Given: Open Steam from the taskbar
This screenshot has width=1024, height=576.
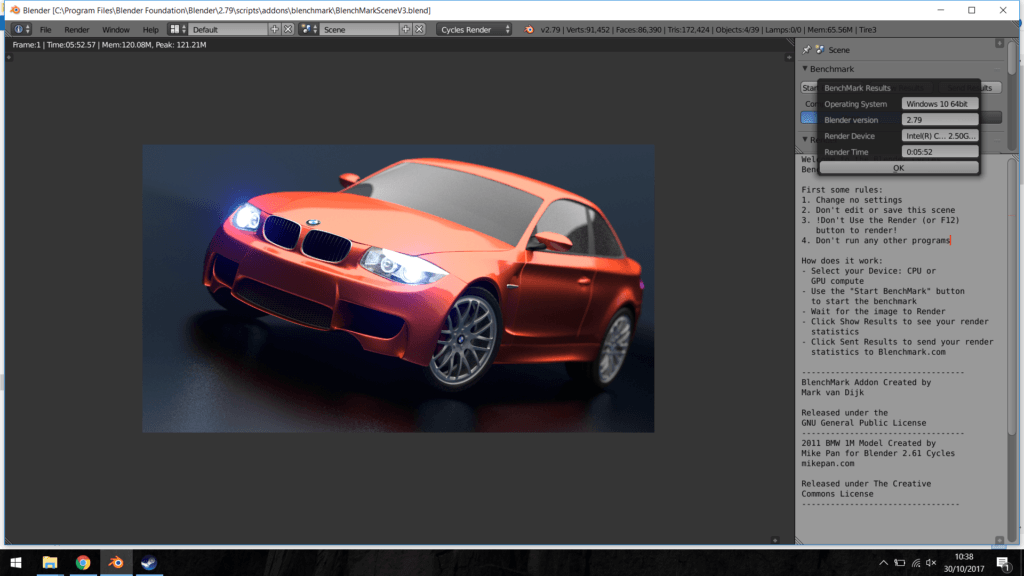Looking at the screenshot, I should [x=148, y=562].
